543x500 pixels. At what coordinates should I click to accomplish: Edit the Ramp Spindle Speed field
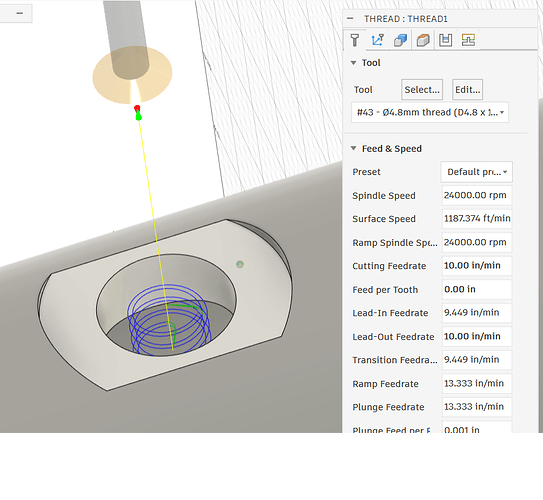(x=477, y=242)
